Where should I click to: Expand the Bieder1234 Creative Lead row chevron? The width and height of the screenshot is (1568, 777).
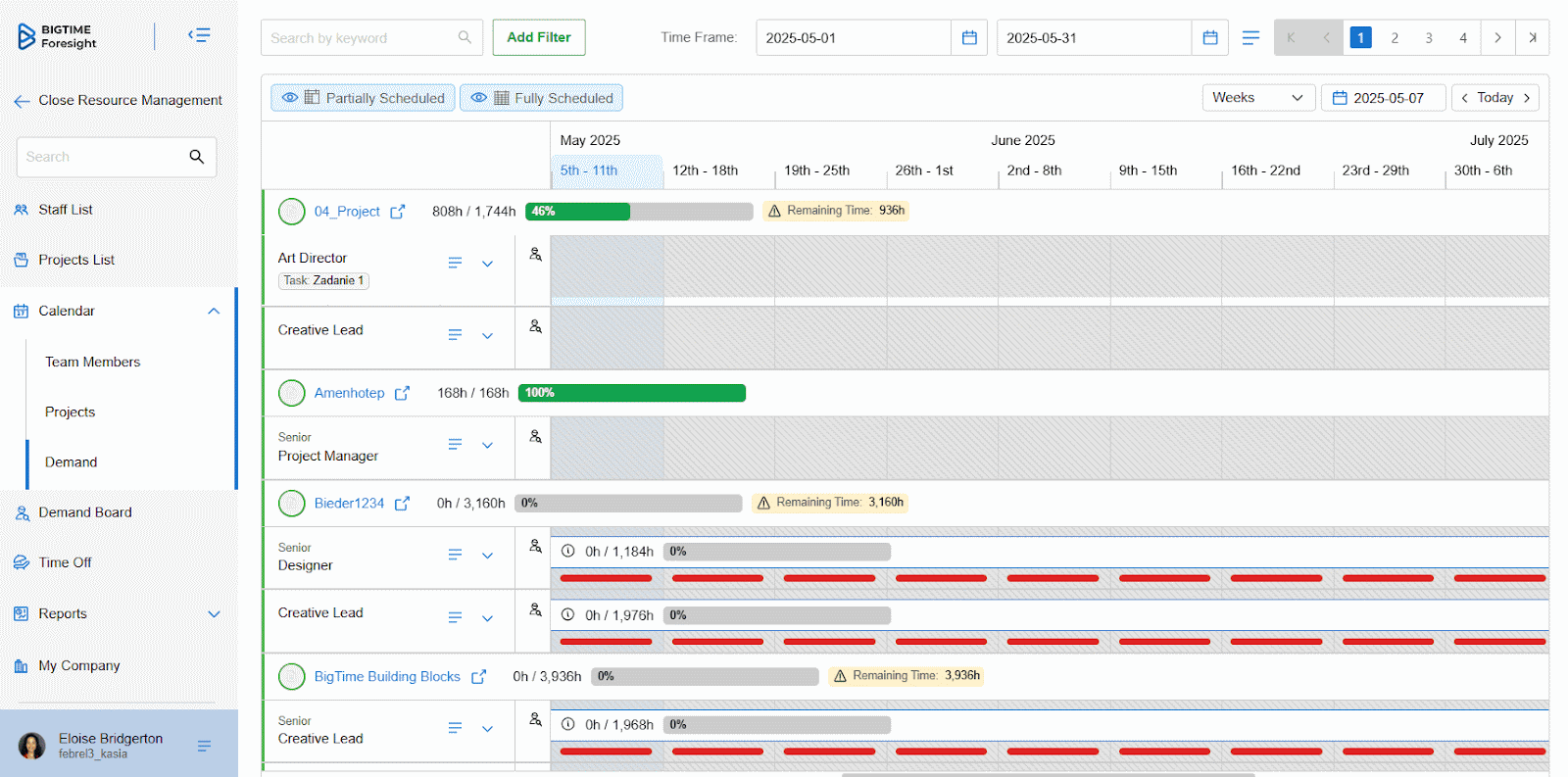pyautogui.click(x=487, y=618)
